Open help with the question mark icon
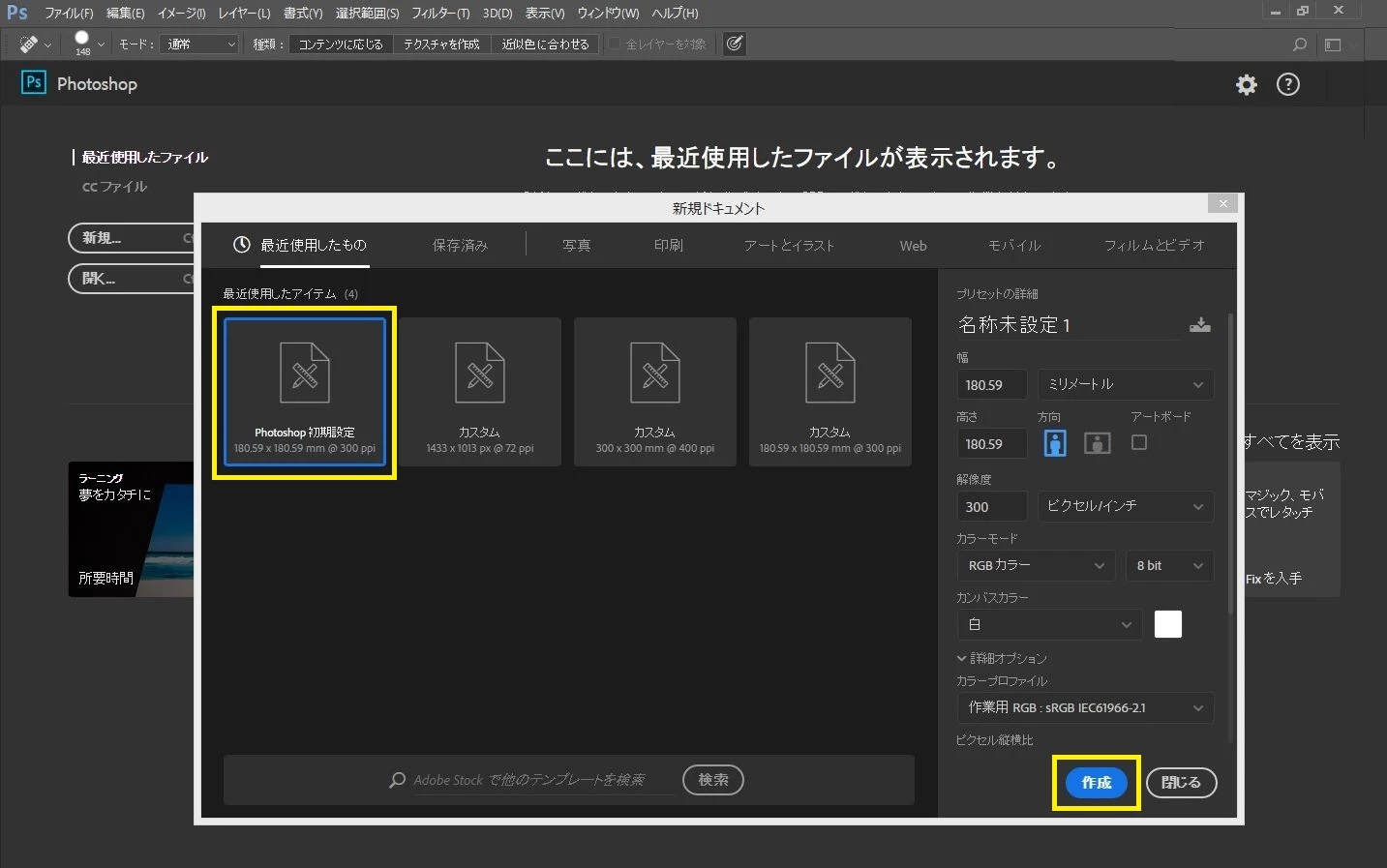The image size is (1387, 868). tap(1288, 84)
